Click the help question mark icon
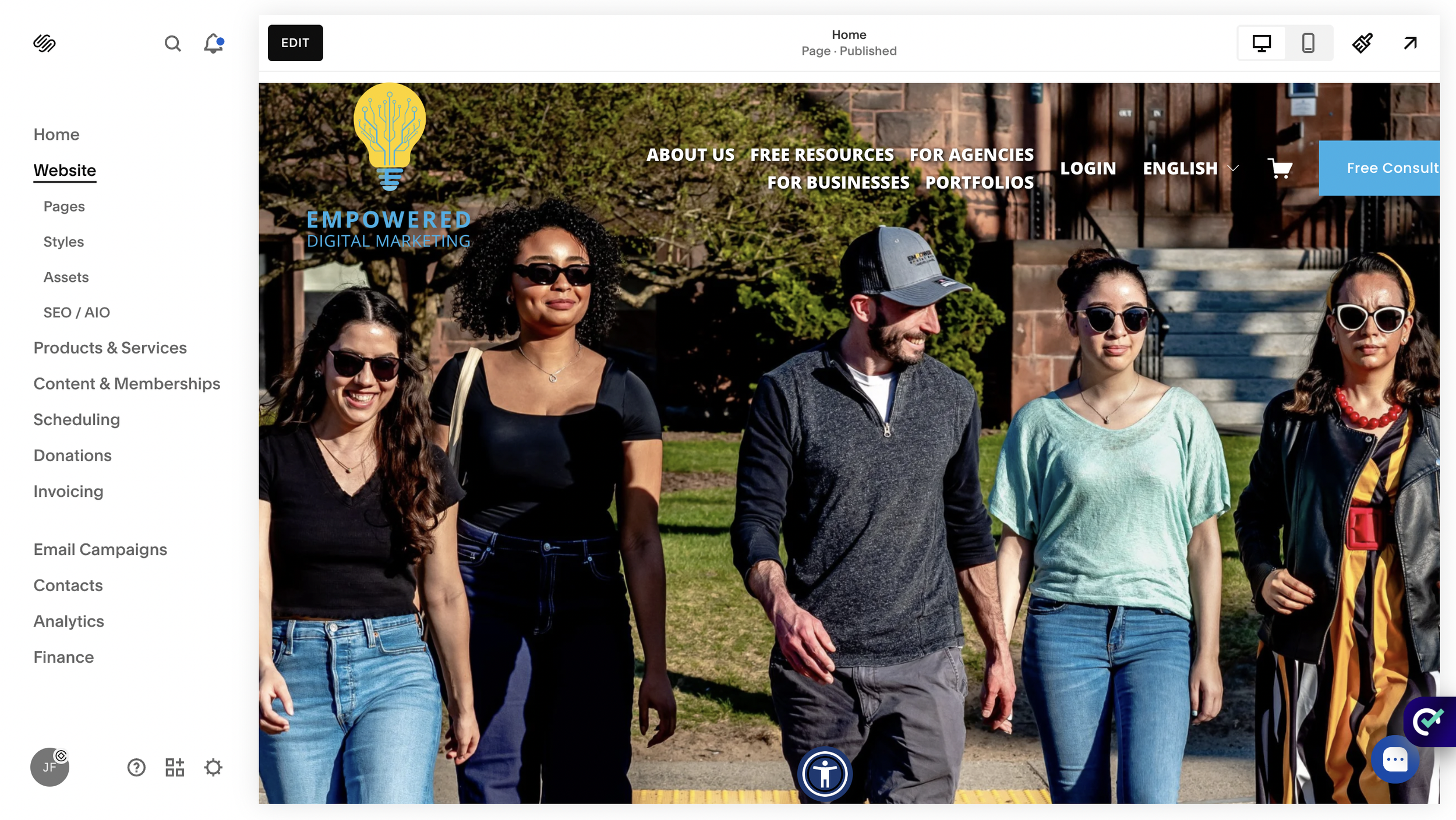 coord(136,768)
